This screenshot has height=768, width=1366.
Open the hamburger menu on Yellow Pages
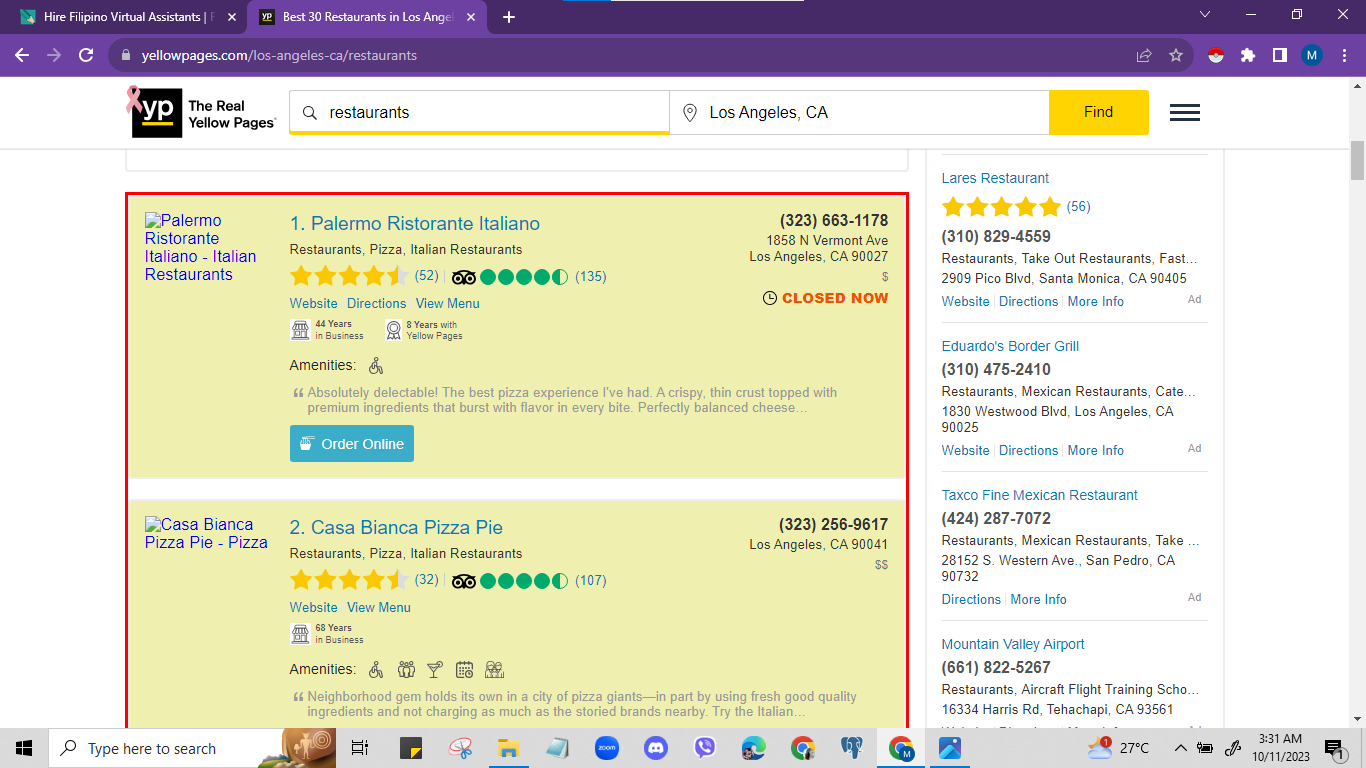coord(1185,113)
